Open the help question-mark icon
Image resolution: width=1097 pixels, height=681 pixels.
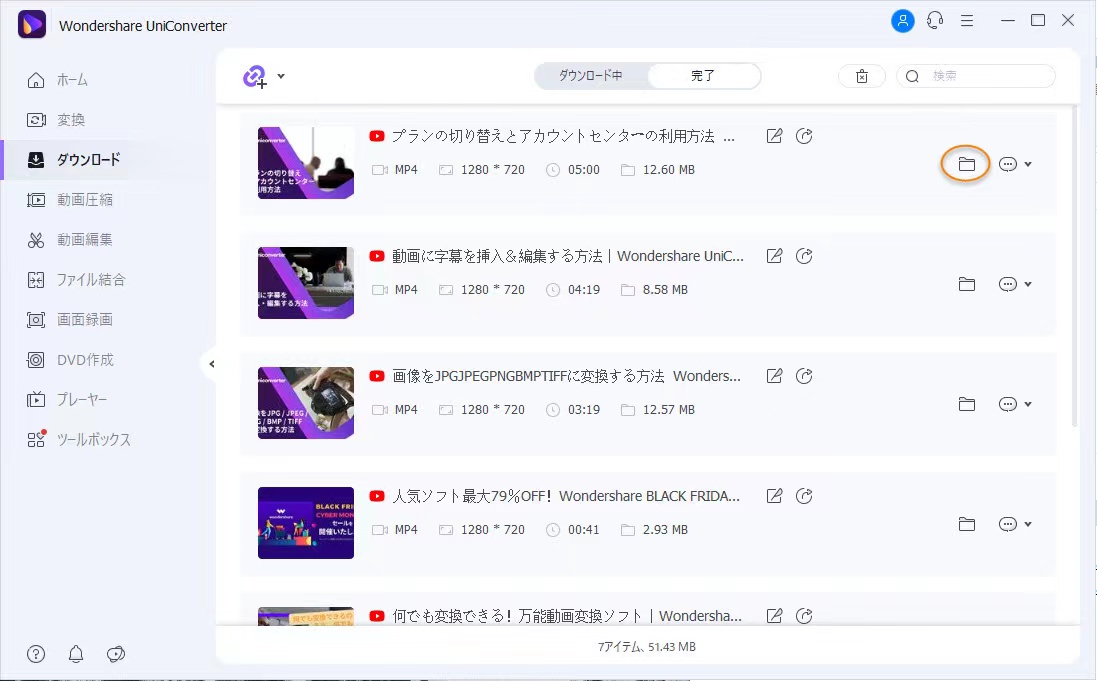[36, 654]
